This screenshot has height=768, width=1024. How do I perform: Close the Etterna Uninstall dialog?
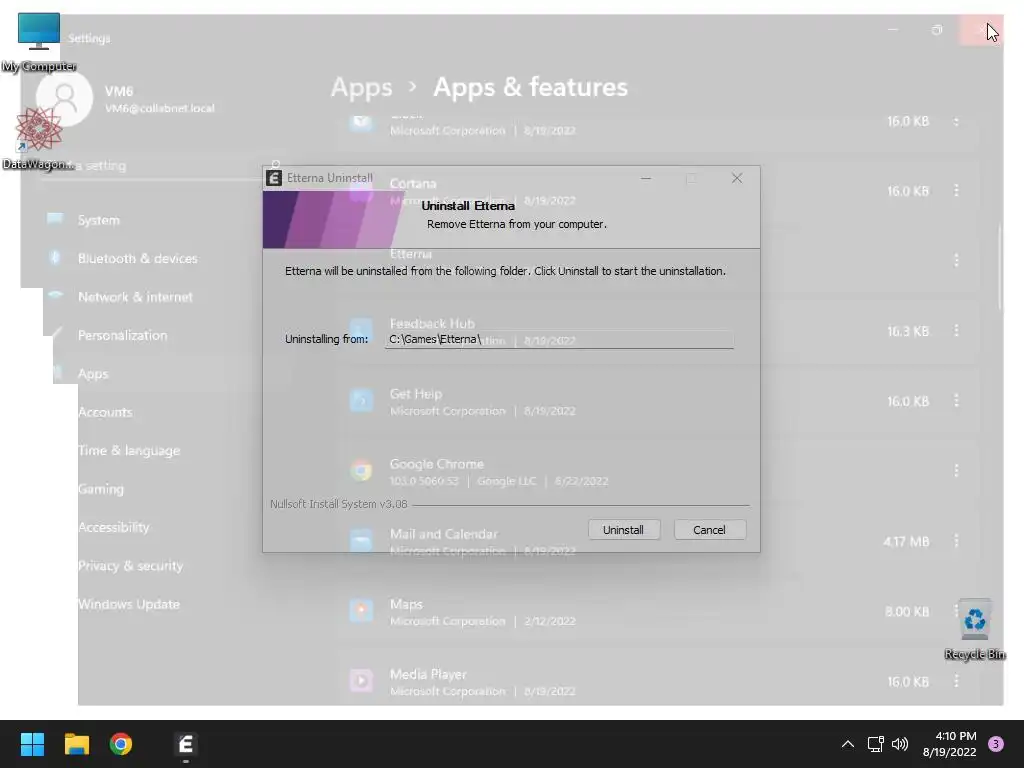[737, 178]
